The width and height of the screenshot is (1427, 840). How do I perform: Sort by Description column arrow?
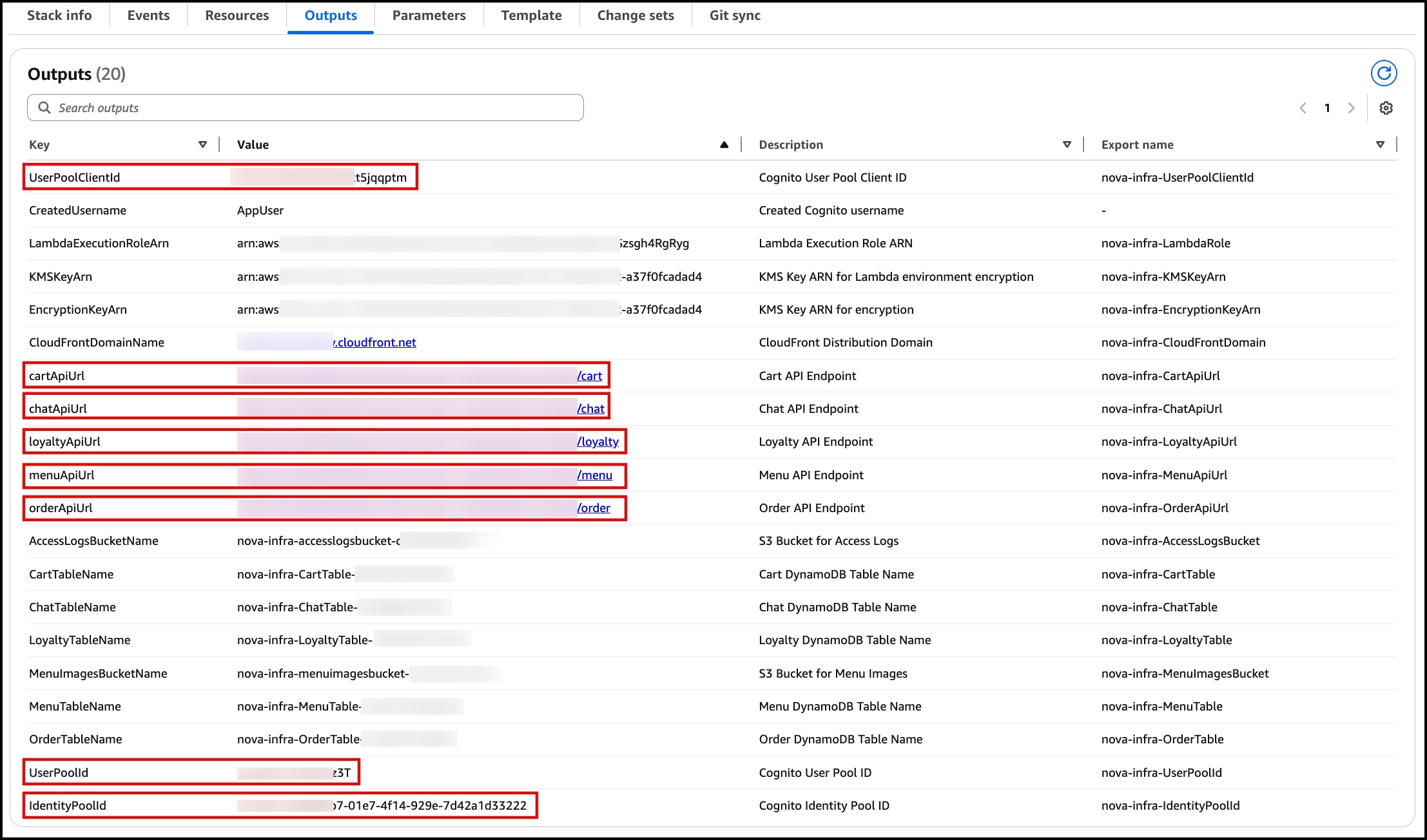(1067, 145)
